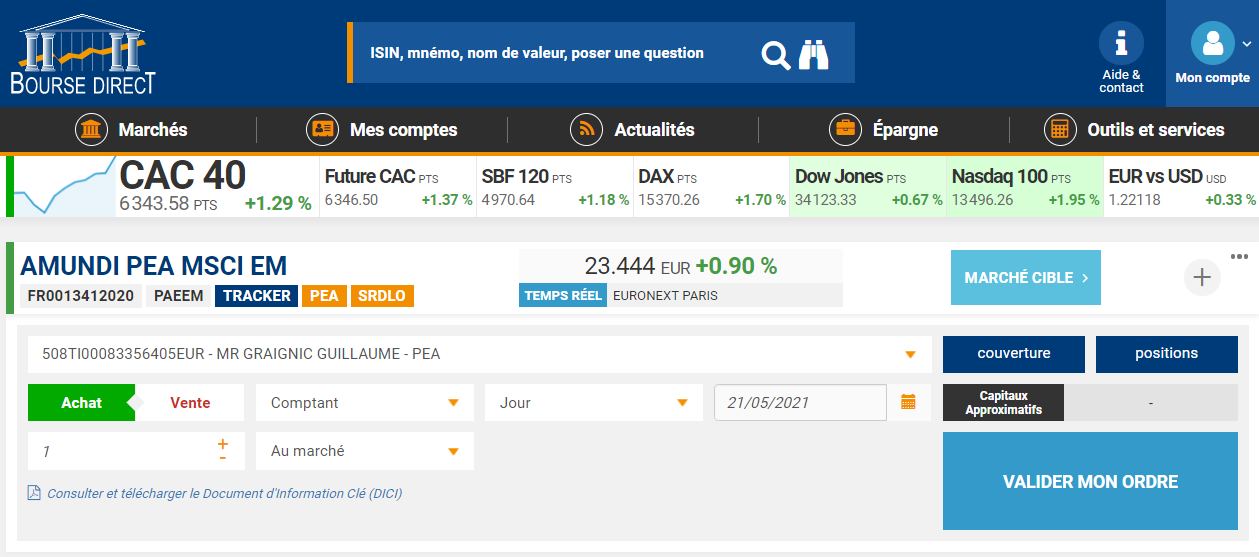
Task: Open the CAC 40 mini chart thumbnail
Action: [66, 186]
